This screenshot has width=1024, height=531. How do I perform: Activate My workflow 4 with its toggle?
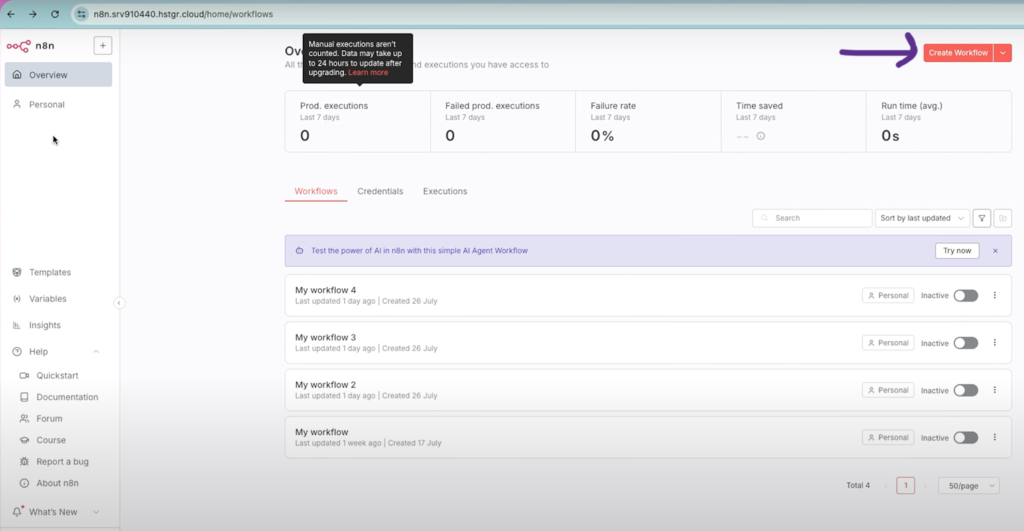[x=966, y=296]
